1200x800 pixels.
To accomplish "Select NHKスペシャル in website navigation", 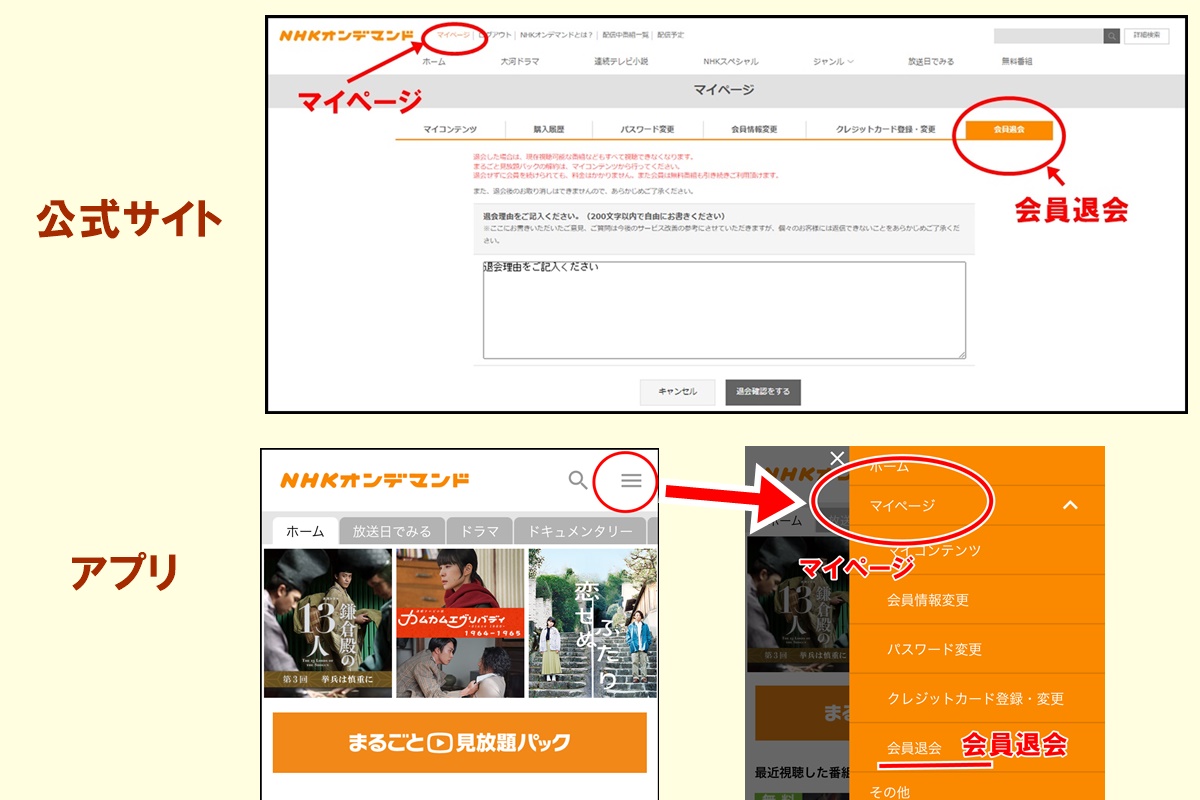I will [731, 62].
